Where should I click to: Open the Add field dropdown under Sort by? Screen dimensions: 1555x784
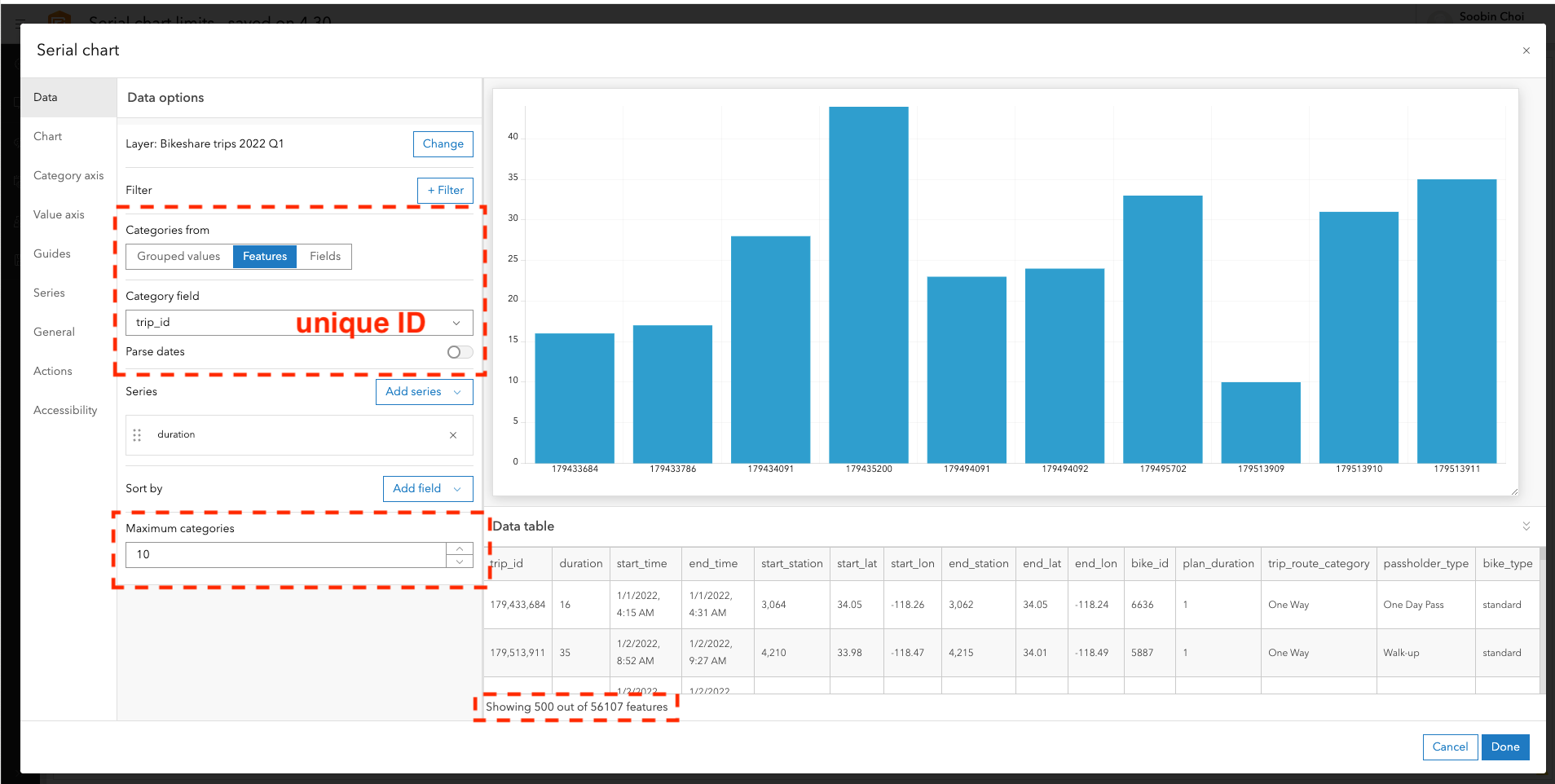click(x=427, y=488)
